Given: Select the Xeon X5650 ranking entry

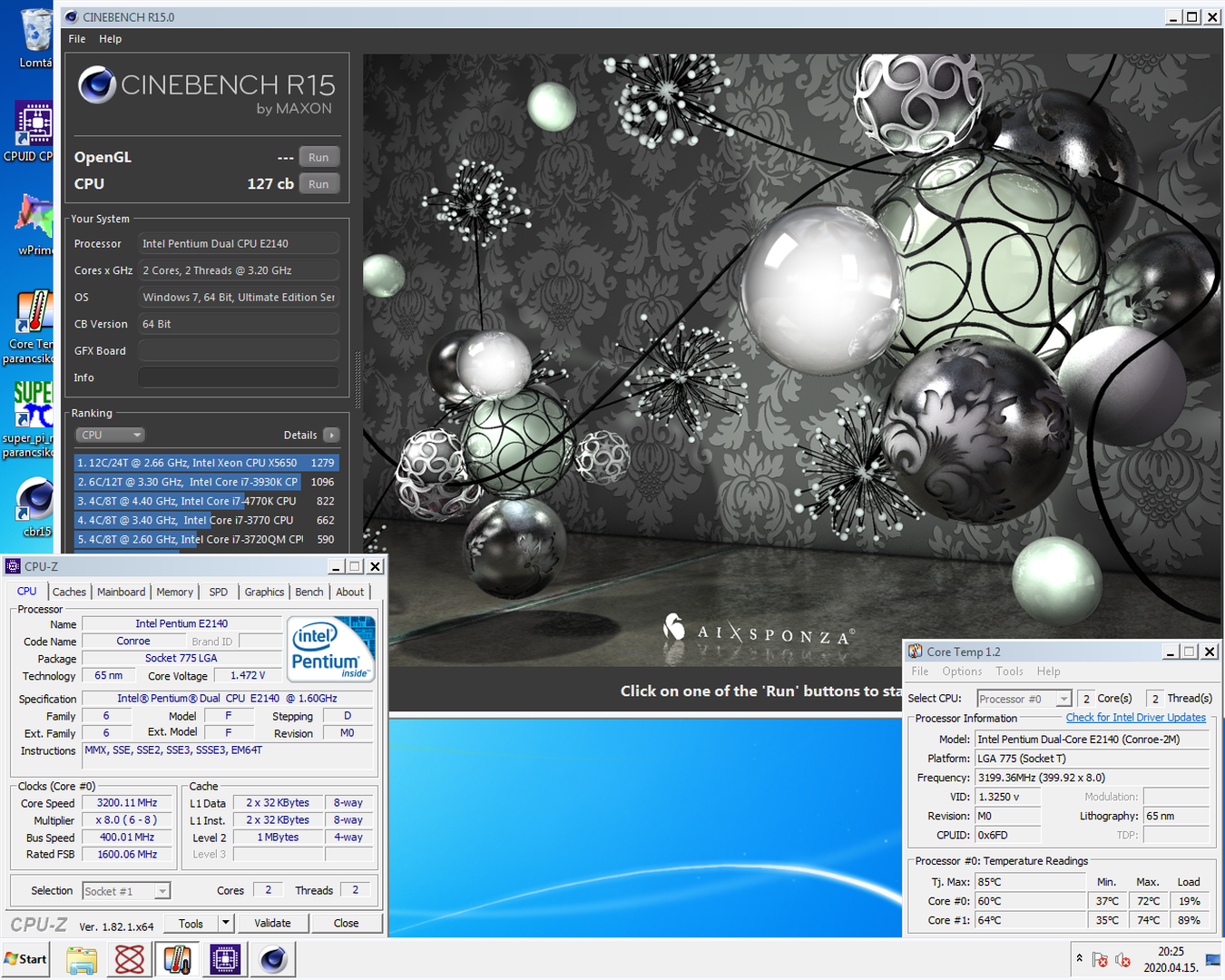Looking at the screenshot, I should click(x=206, y=463).
